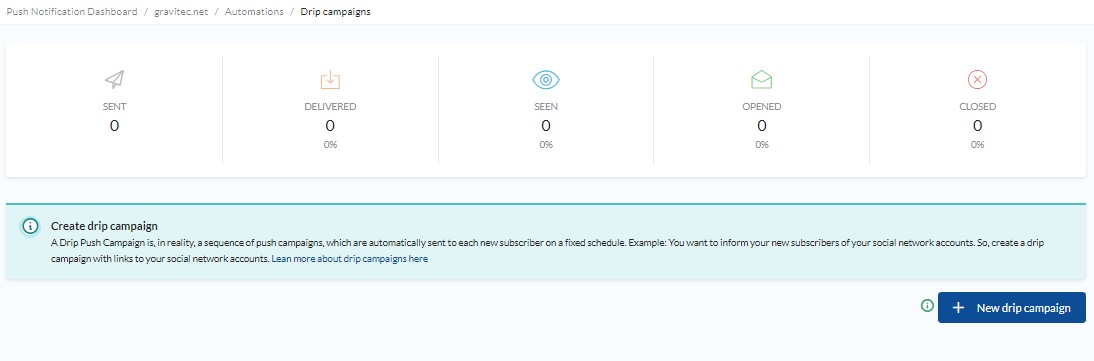
Task: Open gravitec.net breadcrumb
Action: pyautogui.click(x=181, y=12)
